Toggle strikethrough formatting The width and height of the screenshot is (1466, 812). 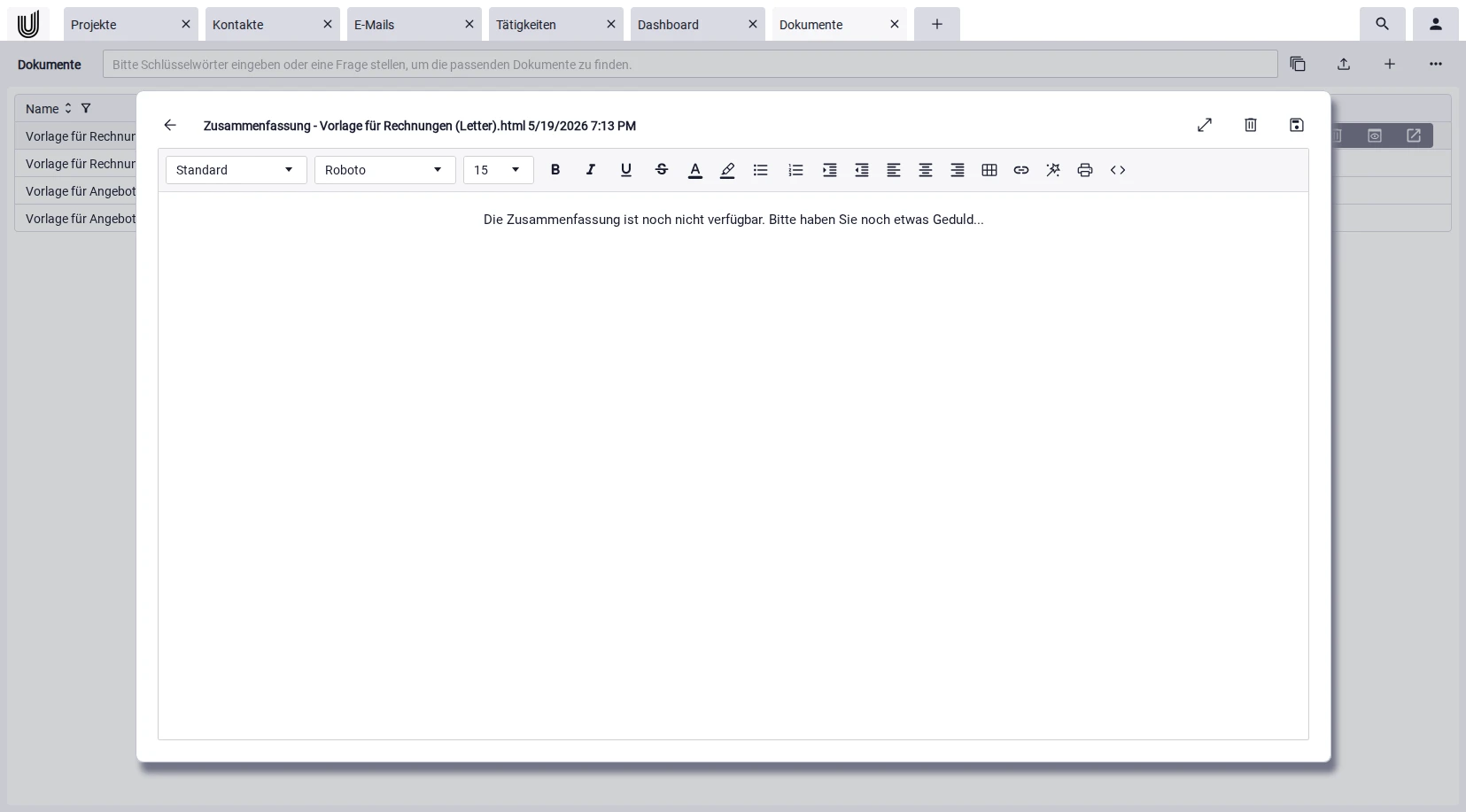click(662, 170)
